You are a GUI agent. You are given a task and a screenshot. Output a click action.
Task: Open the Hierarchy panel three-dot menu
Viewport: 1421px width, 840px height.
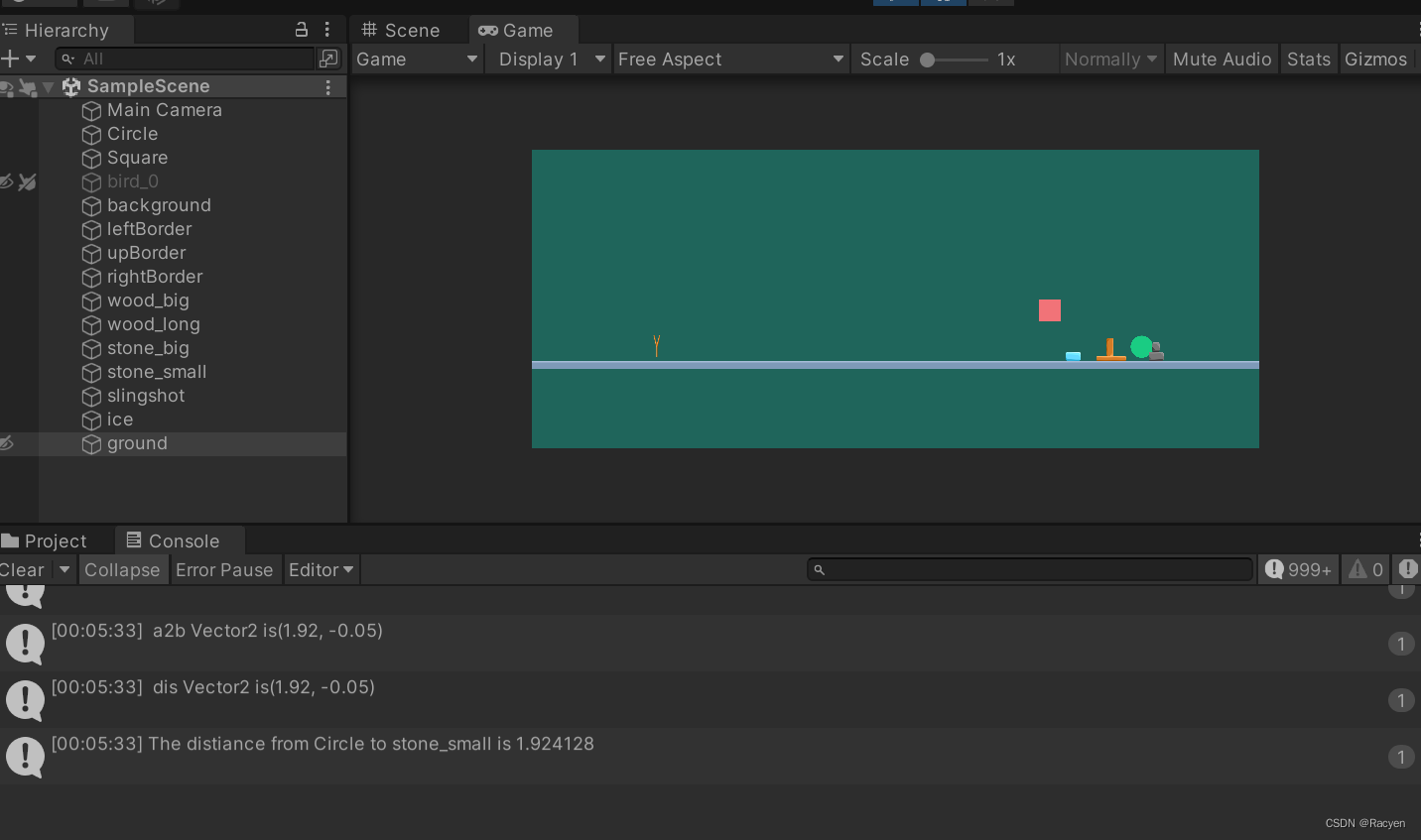click(x=328, y=30)
